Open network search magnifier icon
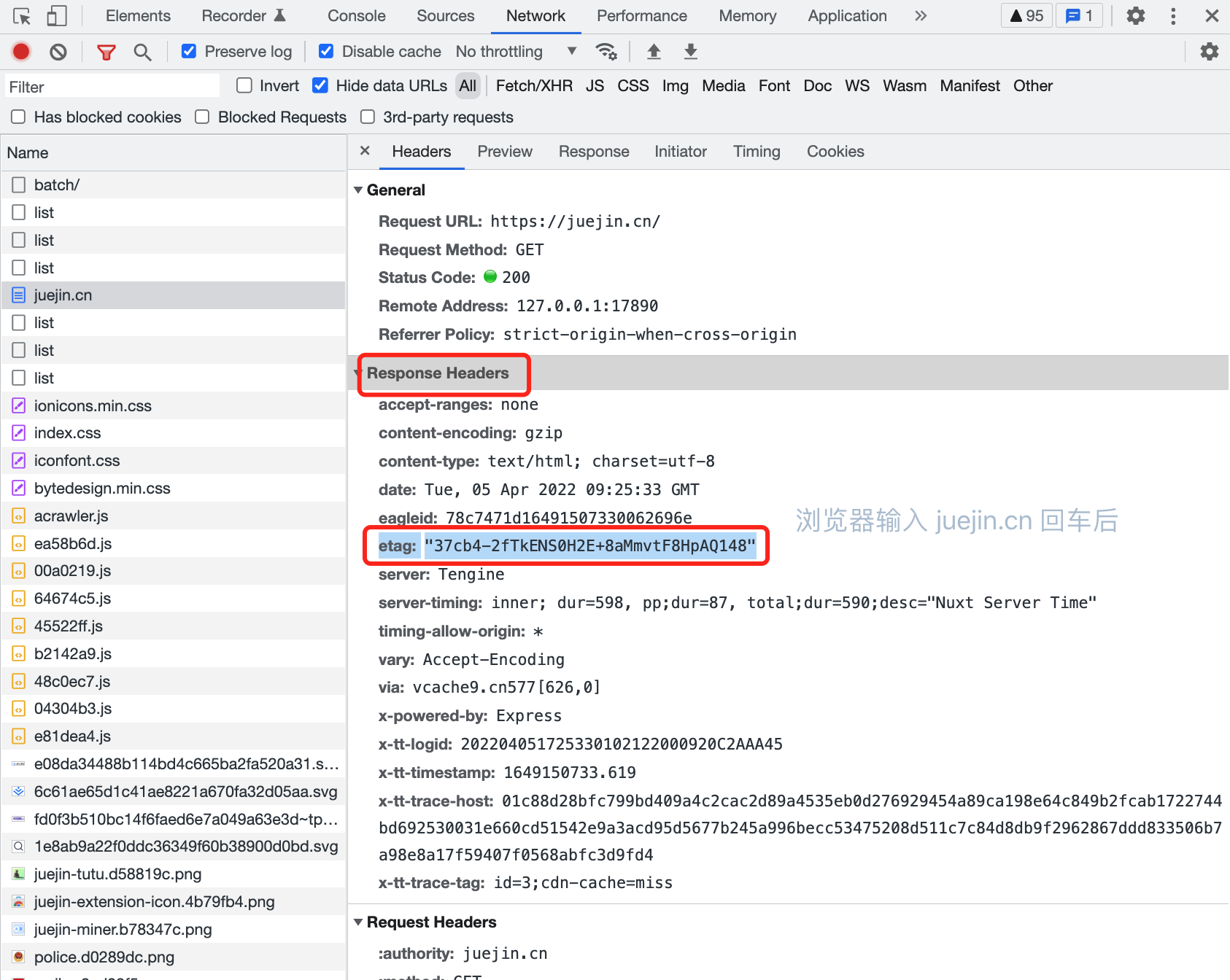1230x980 pixels. 142,52
